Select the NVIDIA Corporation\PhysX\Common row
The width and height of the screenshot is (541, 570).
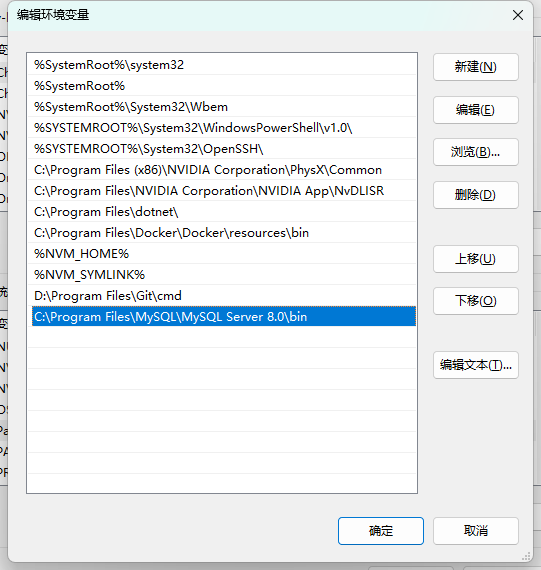click(222, 170)
